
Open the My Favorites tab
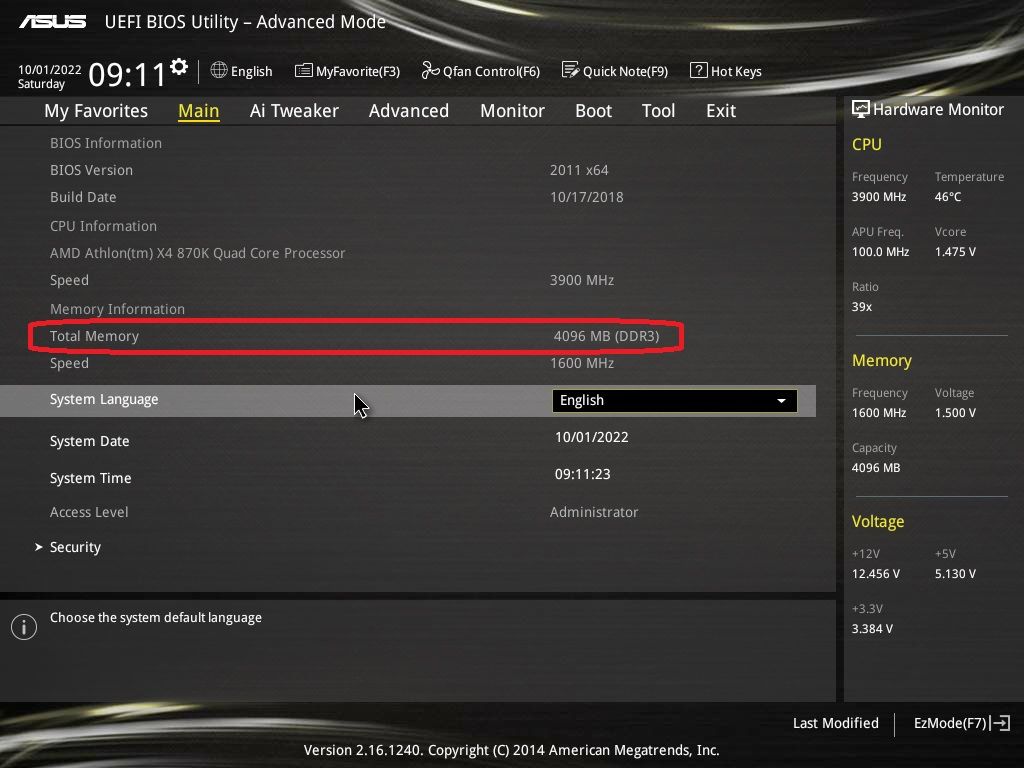pyautogui.click(x=96, y=111)
